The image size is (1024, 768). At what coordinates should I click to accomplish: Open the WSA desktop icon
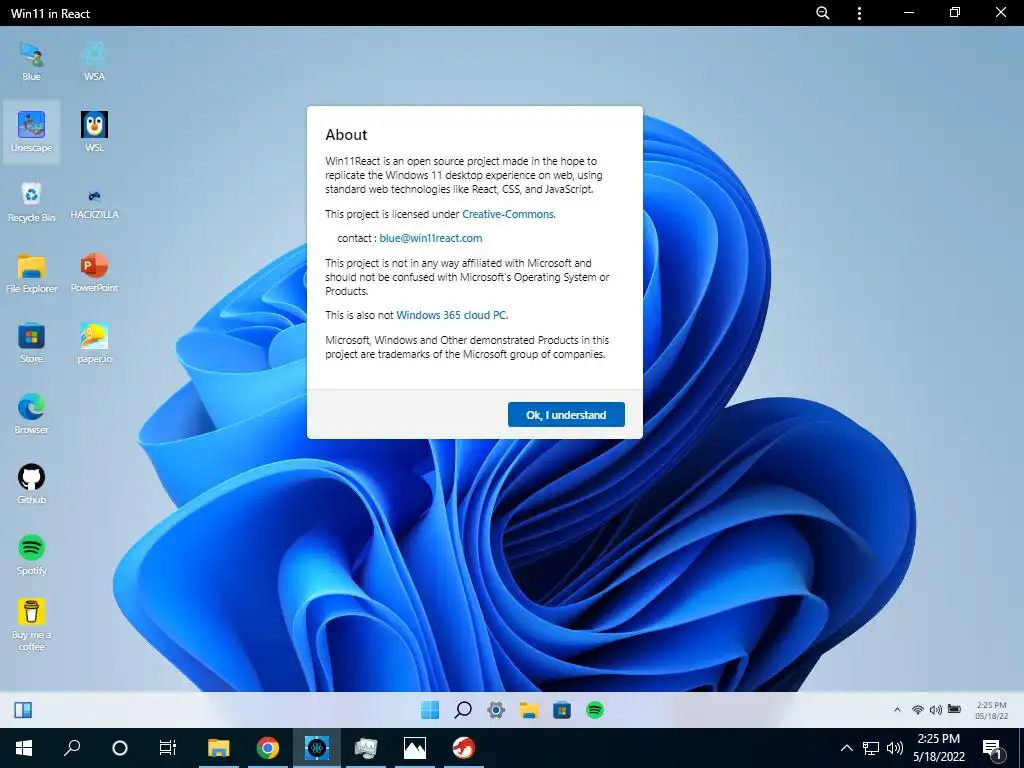point(94,60)
